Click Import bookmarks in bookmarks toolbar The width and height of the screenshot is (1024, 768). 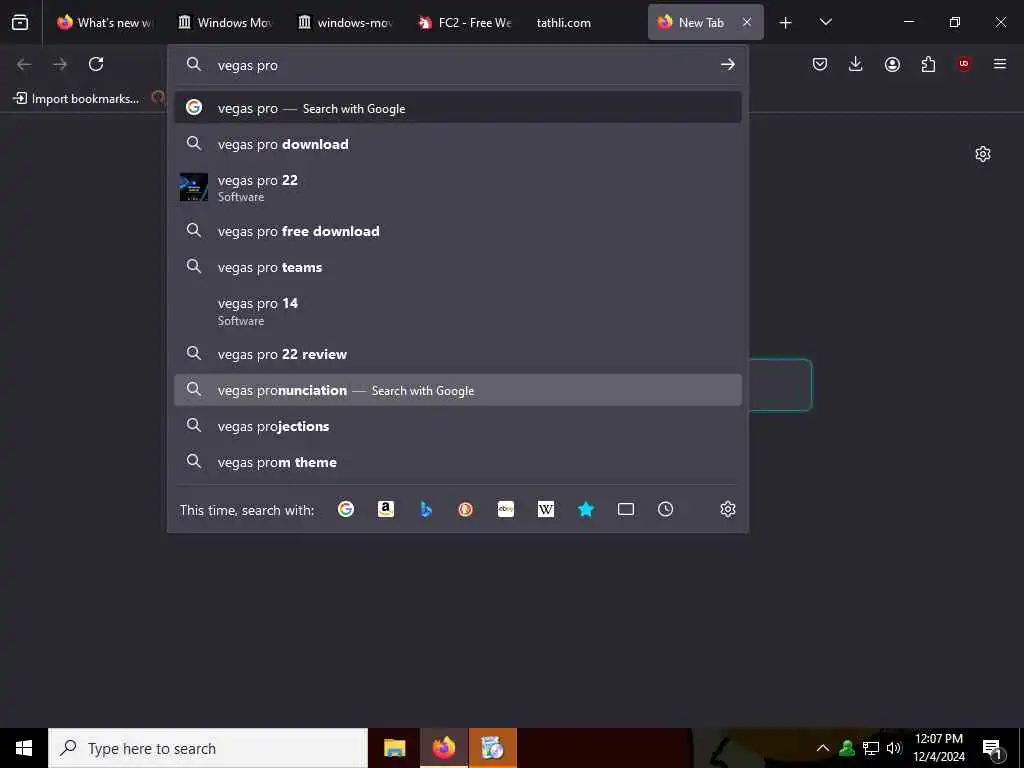coord(76,99)
